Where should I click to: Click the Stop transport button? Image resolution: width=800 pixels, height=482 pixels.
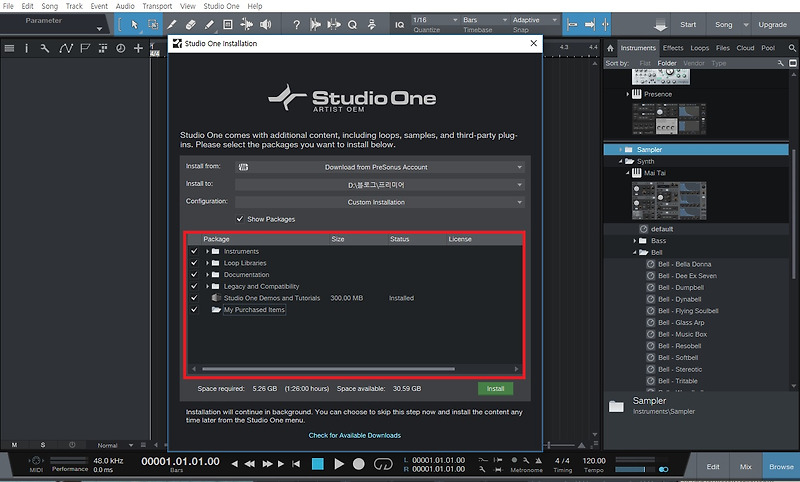pos(317,464)
